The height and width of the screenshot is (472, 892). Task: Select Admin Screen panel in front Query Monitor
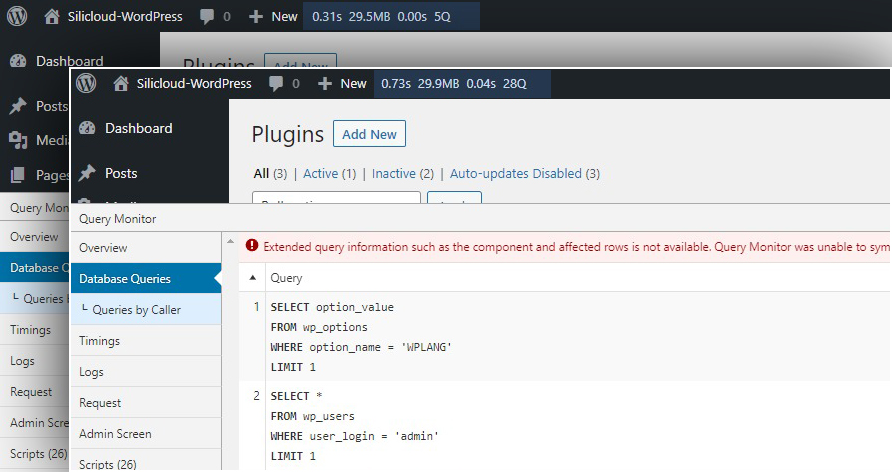pyautogui.click(x=146, y=433)
